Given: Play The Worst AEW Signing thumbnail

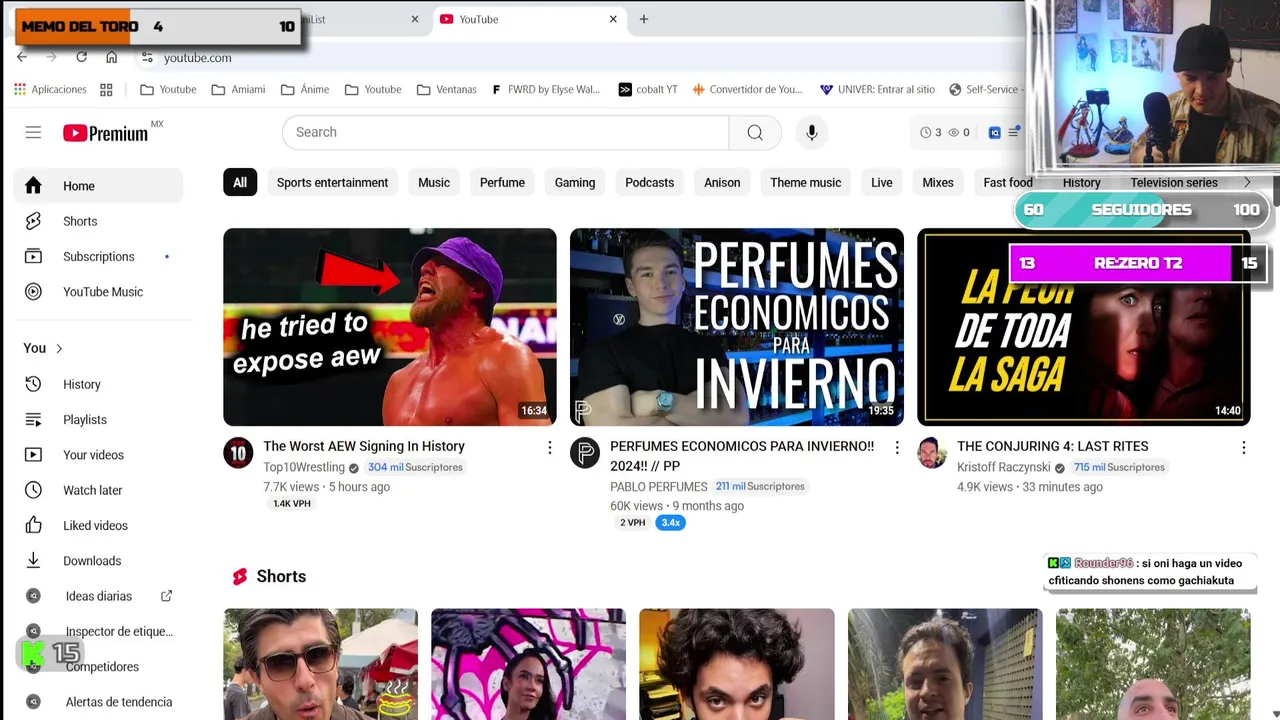Looking at the screenshot, I should coord(390,327).
